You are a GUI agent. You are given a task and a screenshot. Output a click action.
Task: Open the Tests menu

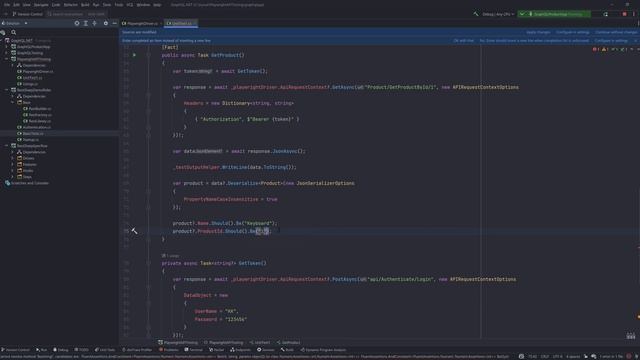107,4
